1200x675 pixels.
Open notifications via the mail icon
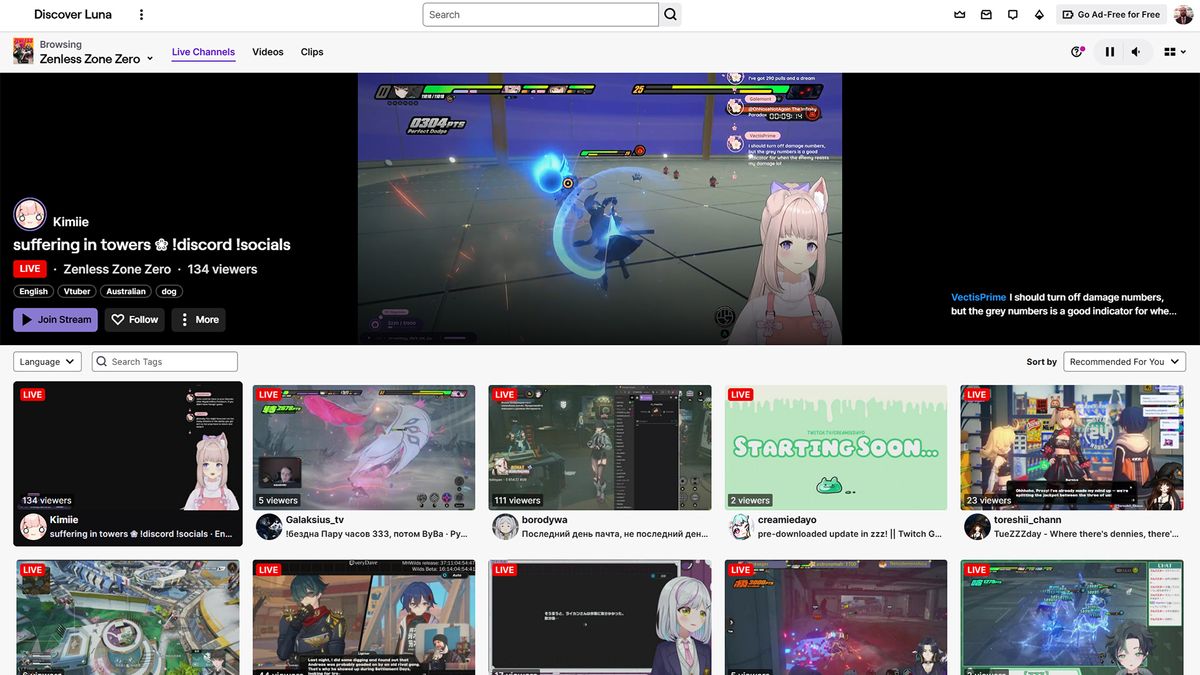[986, 14]
